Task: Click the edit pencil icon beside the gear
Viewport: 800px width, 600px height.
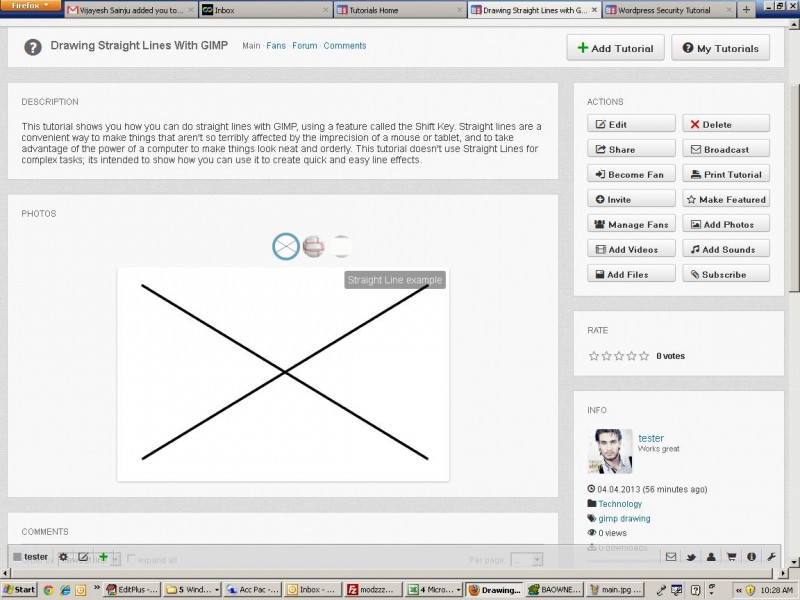Action: coord(83,557)
